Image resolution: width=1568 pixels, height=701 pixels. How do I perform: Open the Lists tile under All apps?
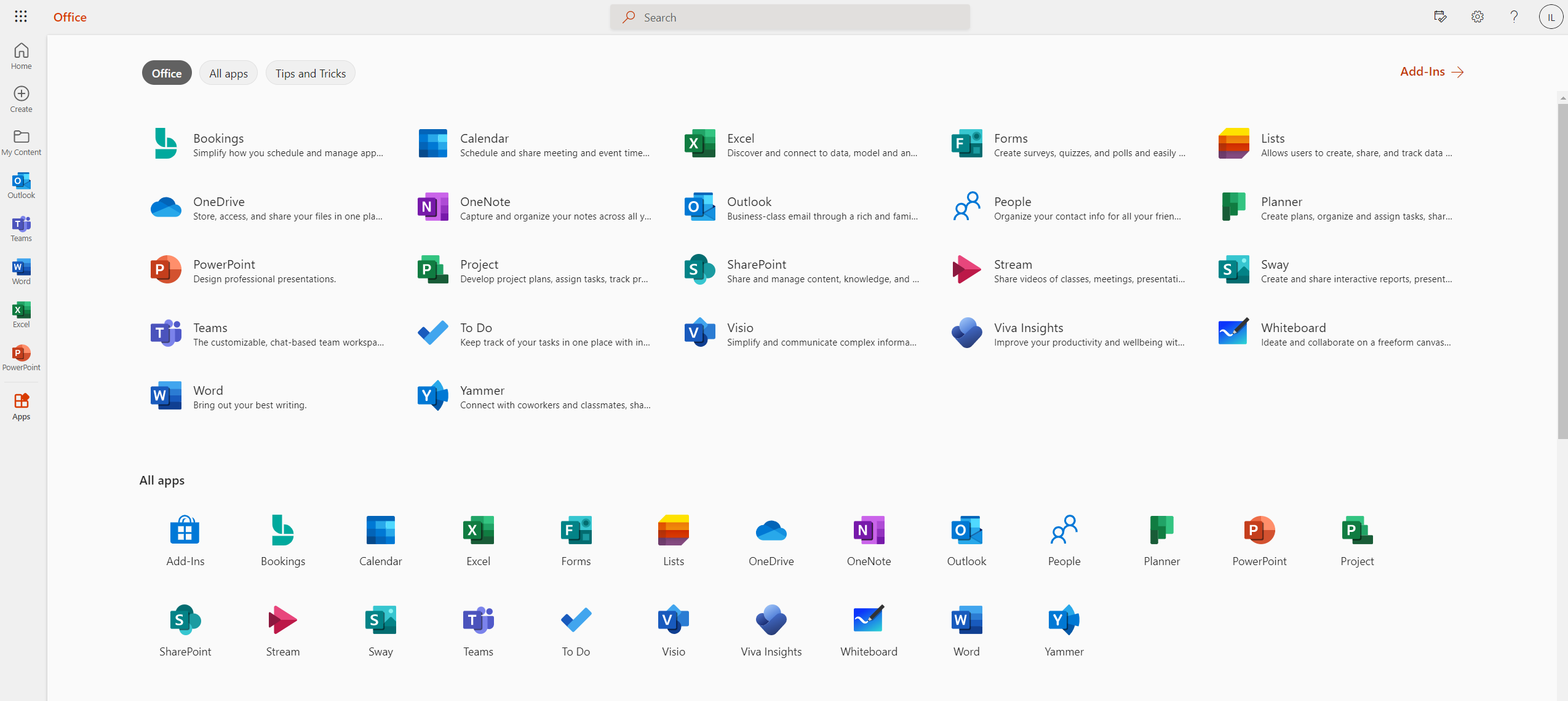(x=674, y=541)
